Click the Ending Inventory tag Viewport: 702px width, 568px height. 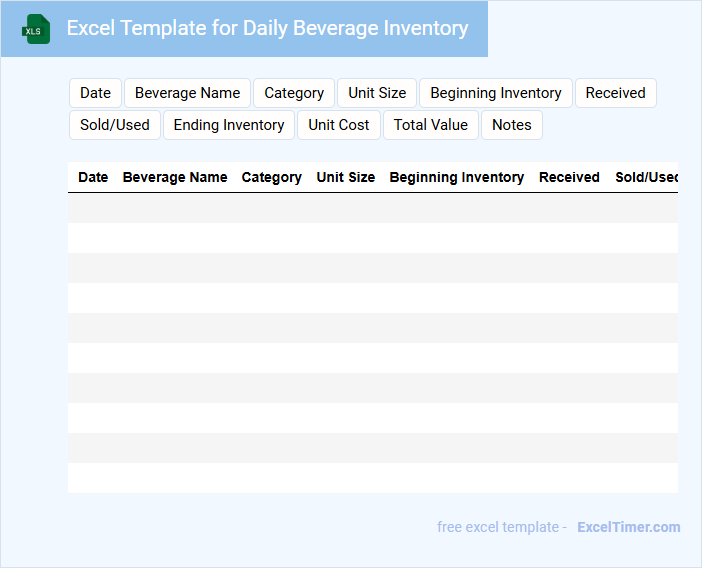pyautogui.click(x=229, y=125)
